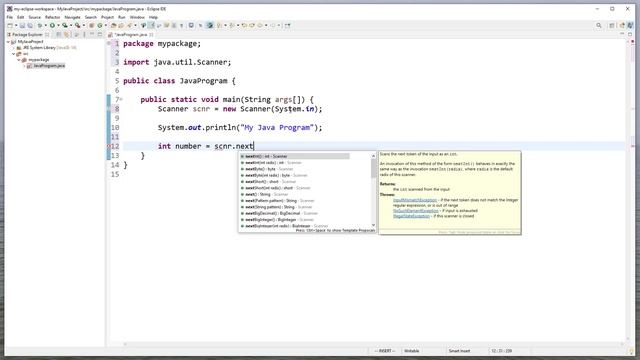
Task: Close the JavaProgram.java editor tab
Action: point(151,35)
